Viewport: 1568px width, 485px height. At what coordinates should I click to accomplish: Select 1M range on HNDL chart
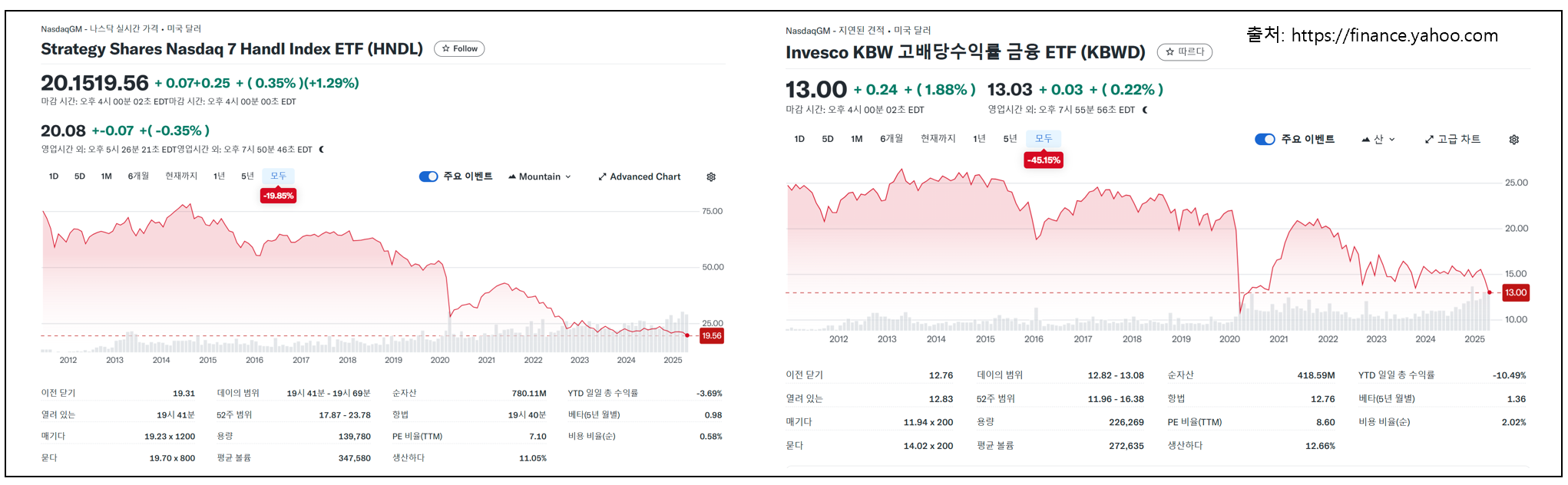[x=106, y=177]
